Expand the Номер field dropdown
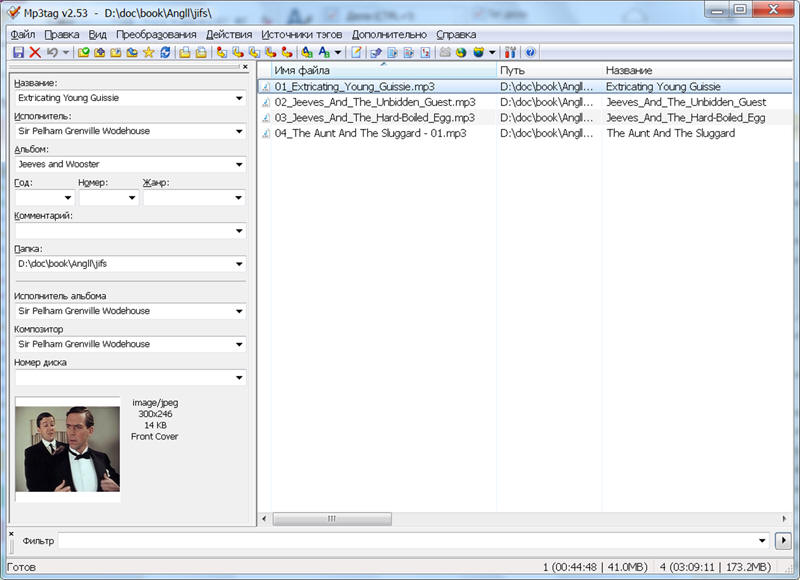Screen dimensions: 800x580 132,197
